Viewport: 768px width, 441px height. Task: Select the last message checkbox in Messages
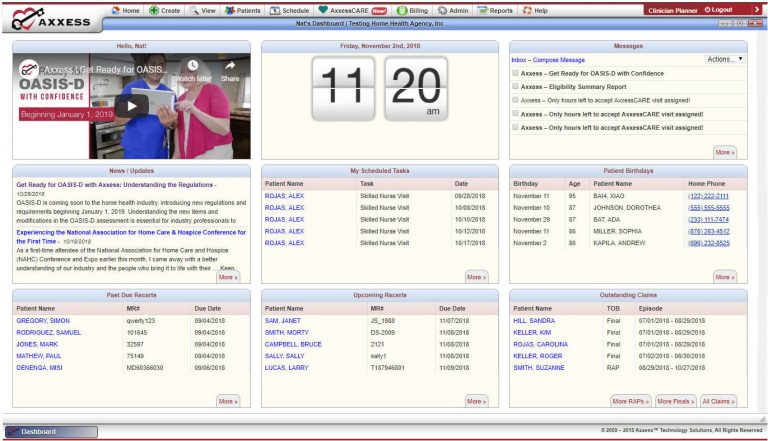(x=515, y=128)
